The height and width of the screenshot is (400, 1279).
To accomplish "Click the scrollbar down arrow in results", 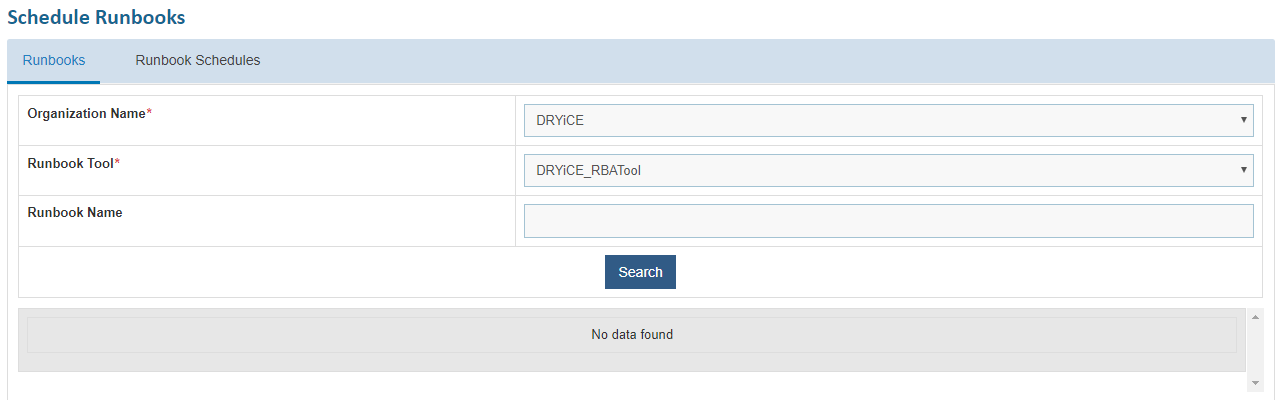I will coord(1255,384).
